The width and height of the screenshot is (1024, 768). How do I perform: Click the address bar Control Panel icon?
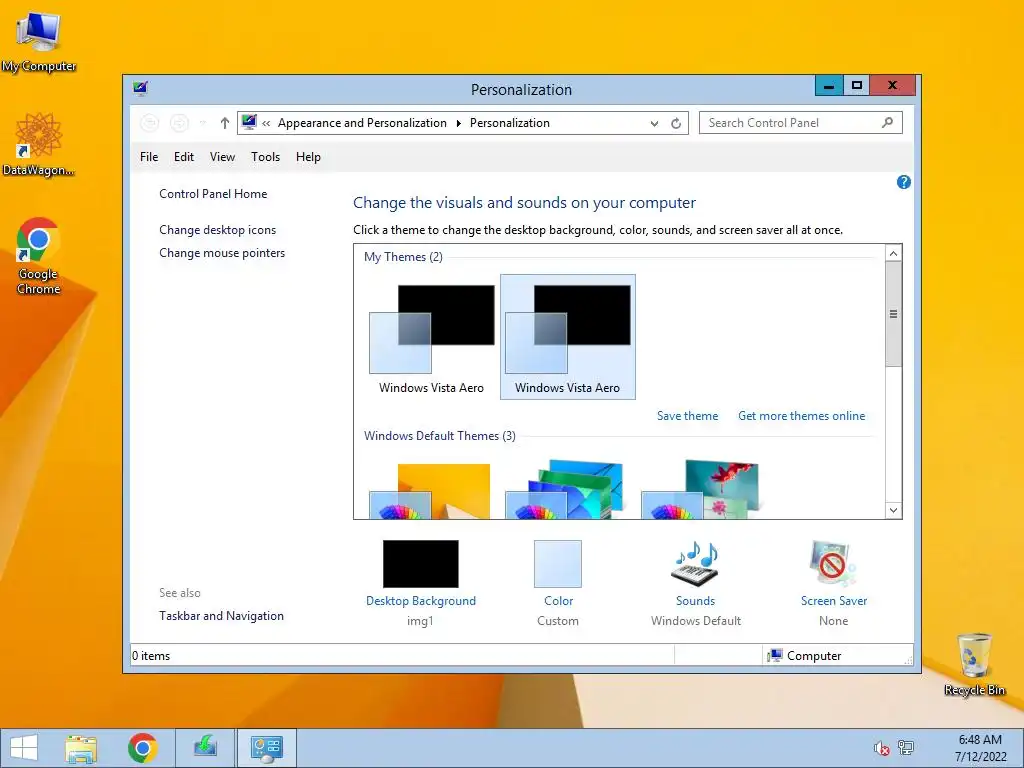[x=249, y=122]
